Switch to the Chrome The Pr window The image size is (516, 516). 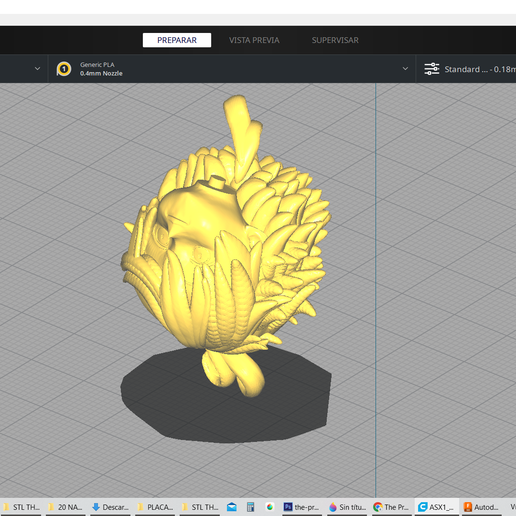(392, 507)
